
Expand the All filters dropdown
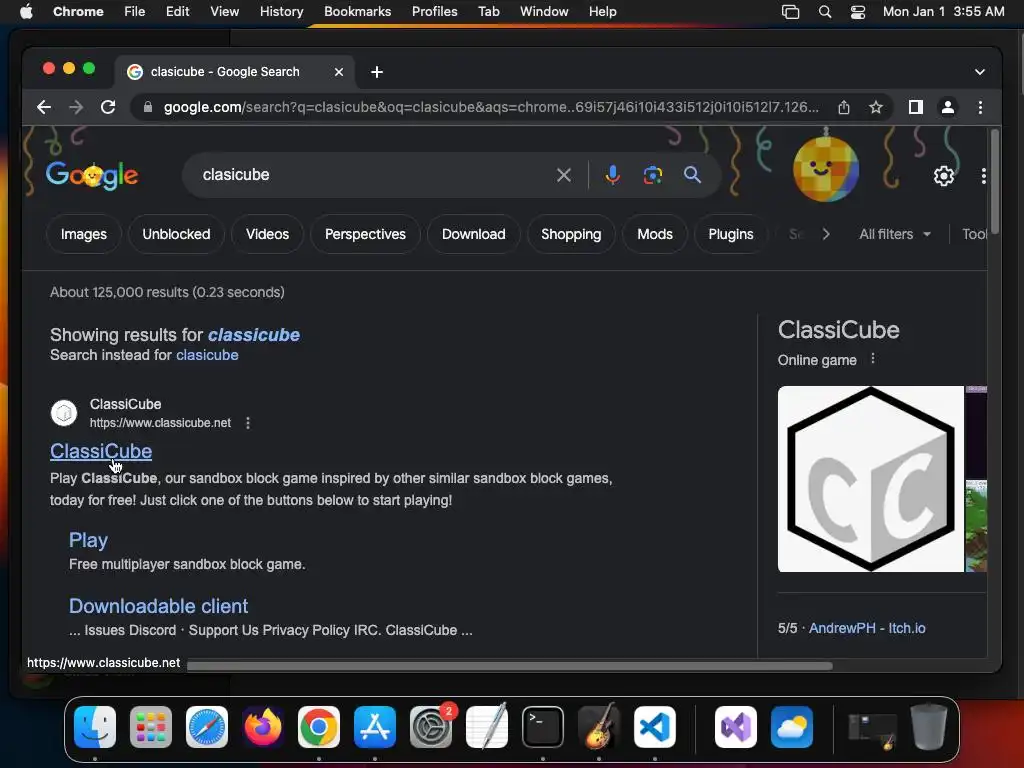tap(895, 234)
